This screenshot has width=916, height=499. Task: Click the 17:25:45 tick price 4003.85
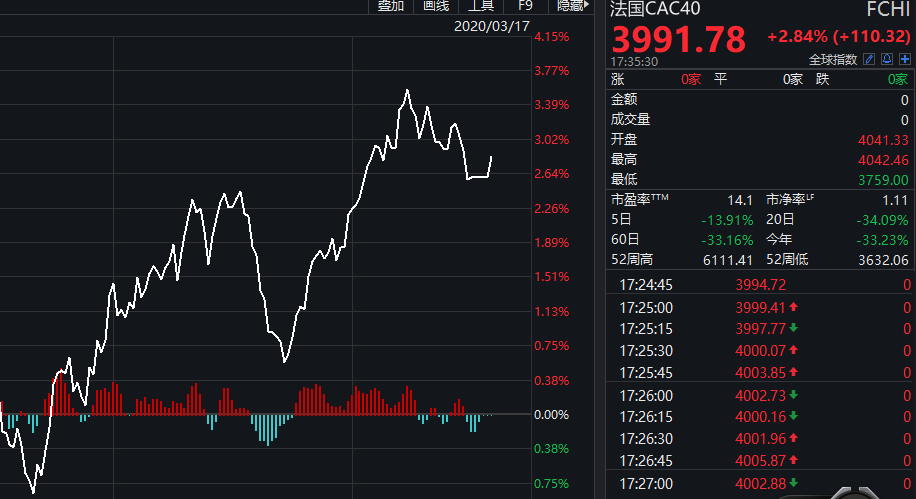760,373
